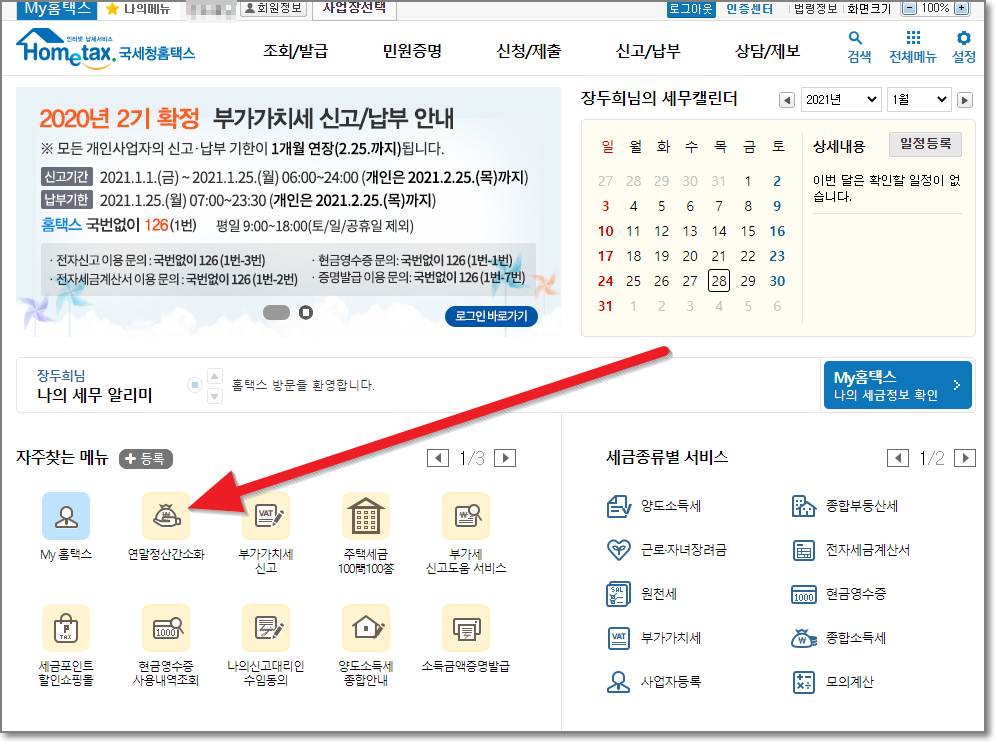Viewport: 995px width, 742px height.
Task: Select calendar date 25
Action: coord(633,281)
